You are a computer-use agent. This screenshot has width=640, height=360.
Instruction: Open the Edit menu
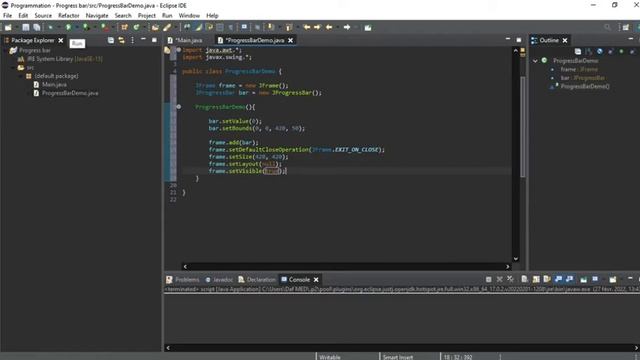(23, 16)
